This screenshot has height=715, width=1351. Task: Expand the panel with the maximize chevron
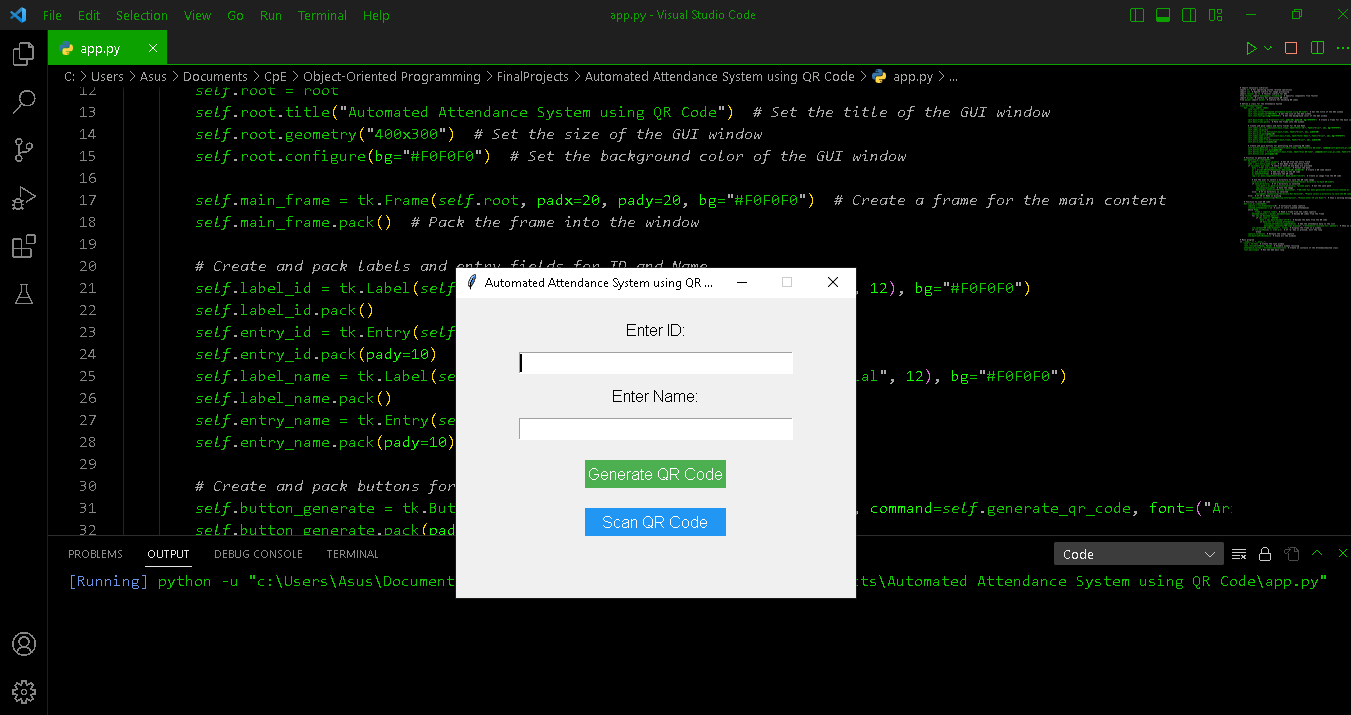click(1316, 553)
